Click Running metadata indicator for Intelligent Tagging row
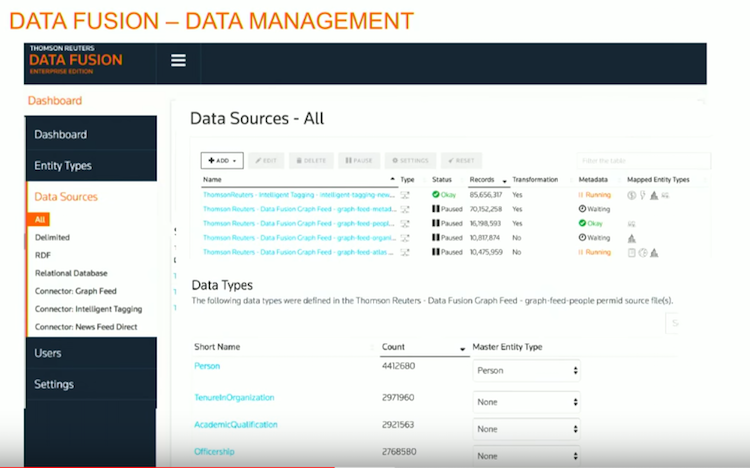Image resolution: width=750 pixels, height=468 pixels. tap(595, 195)
